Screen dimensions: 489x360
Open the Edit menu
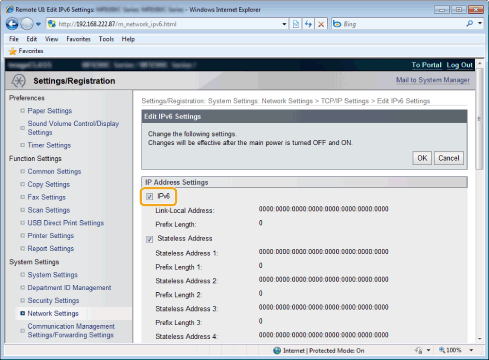coord(32,39)
